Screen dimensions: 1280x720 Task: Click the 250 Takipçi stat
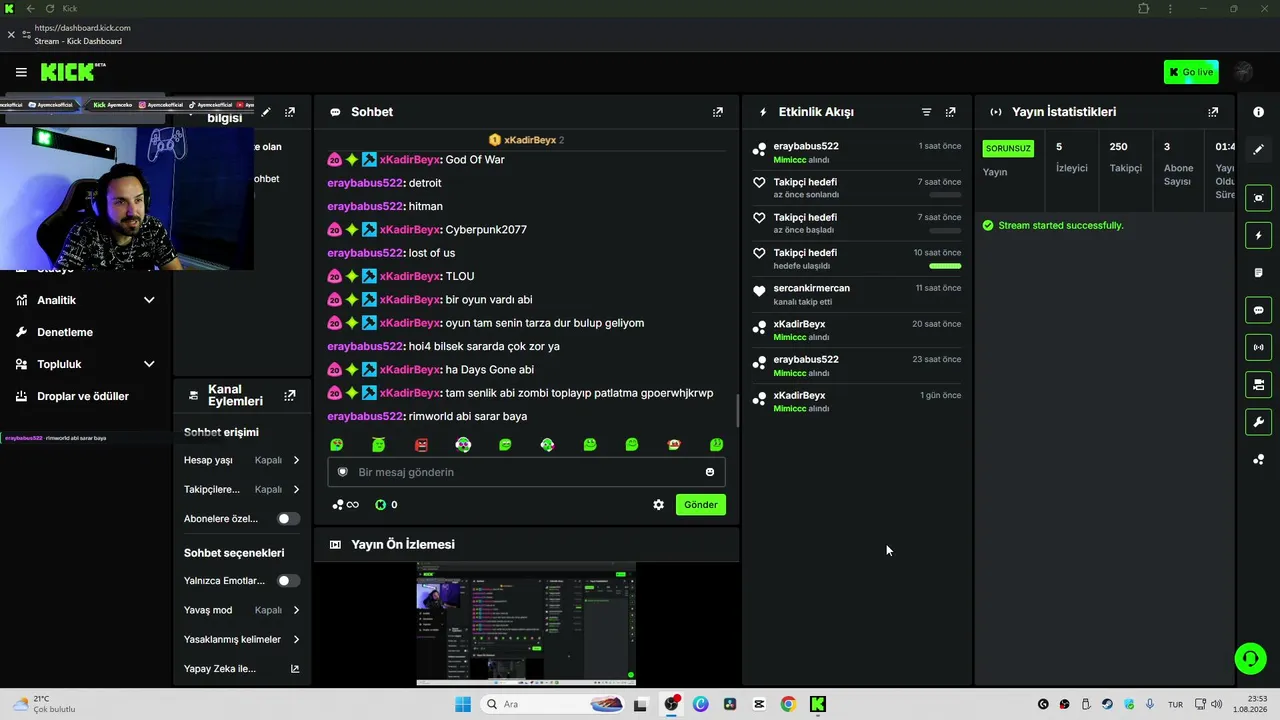point(1125,157)
